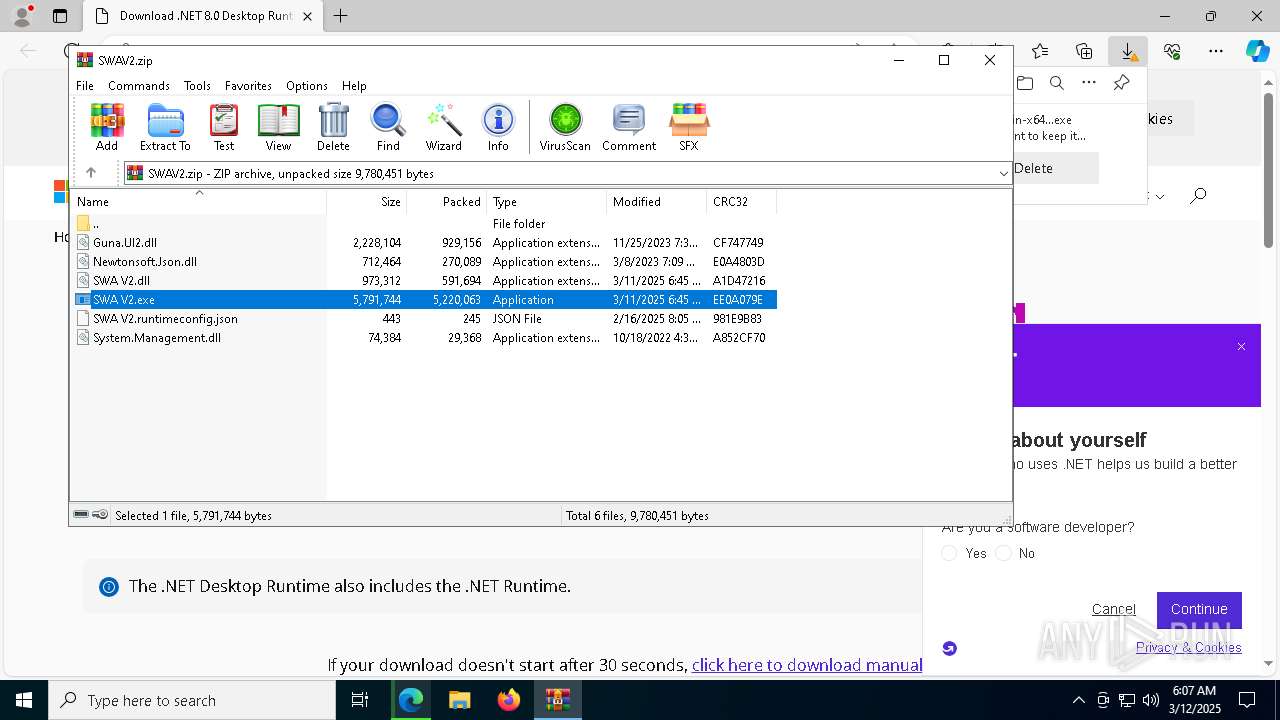This screenshot has width=1280, height=720.
Task: Open File Explorer from taskbar
Action: pyautogui.click(x=459, y=700)
